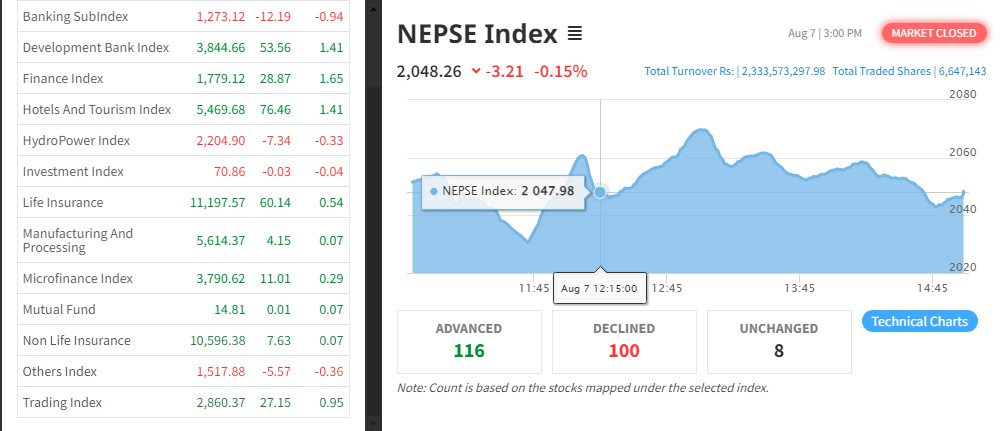This screenshot has width=1001, height=431.
Task: Open Non Life Insurance index
Action: [x=77, y=340]
